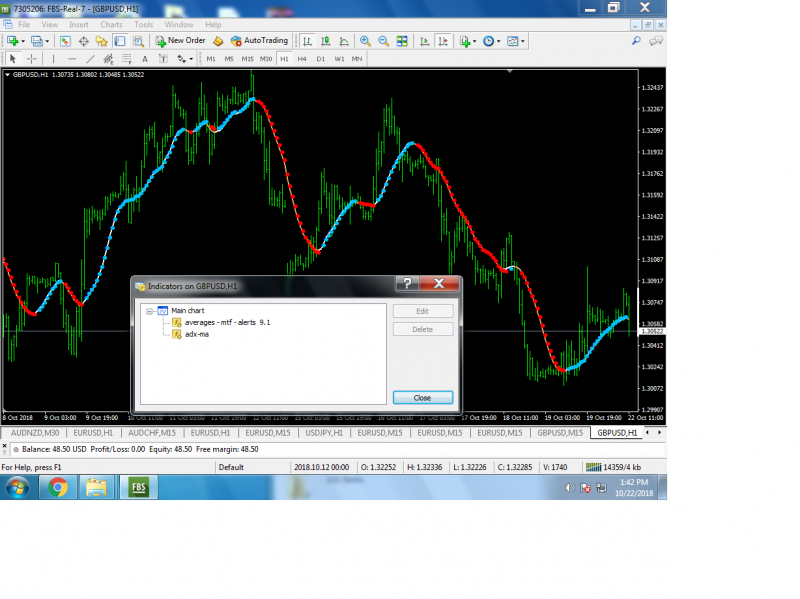800x599 pixels.
Task: Click the Indicators dialog help question mark
Action: pos(407,284)
